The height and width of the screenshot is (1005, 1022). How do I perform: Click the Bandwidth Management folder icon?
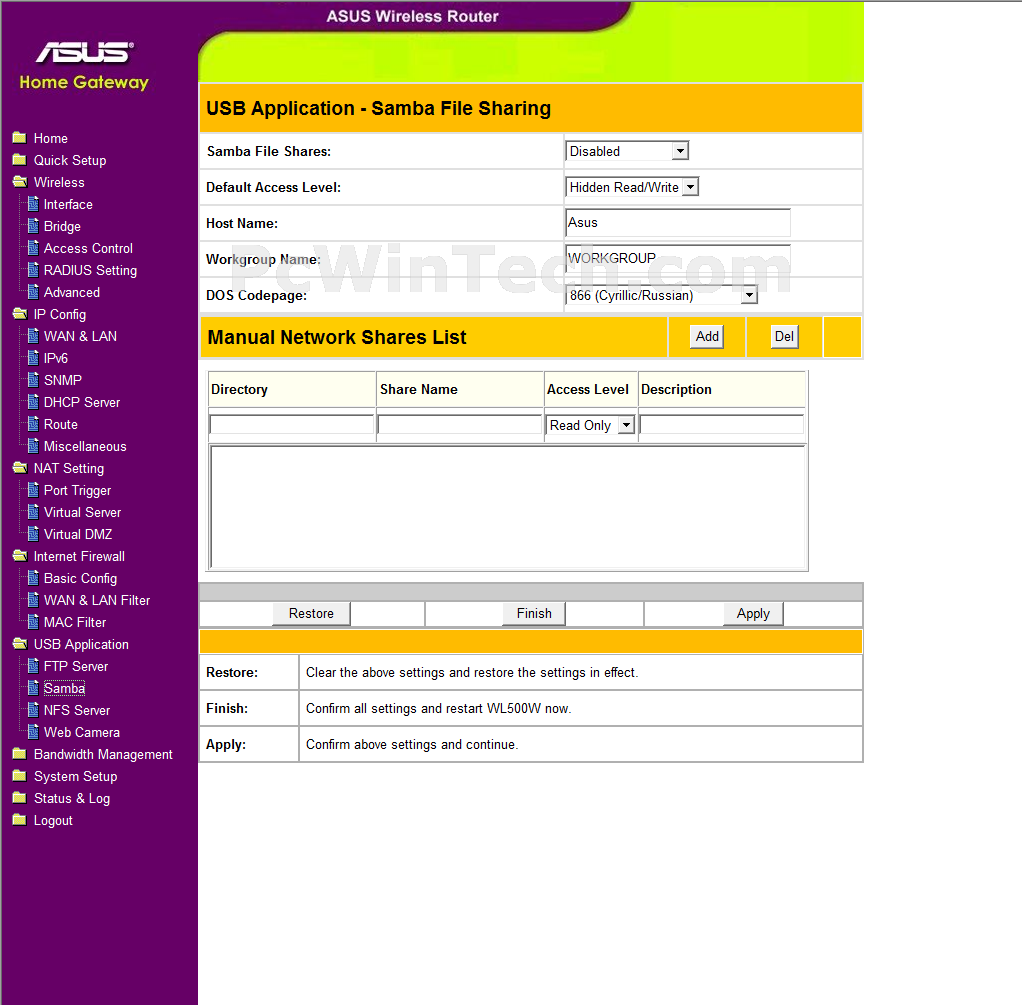[x=20, y=754]
